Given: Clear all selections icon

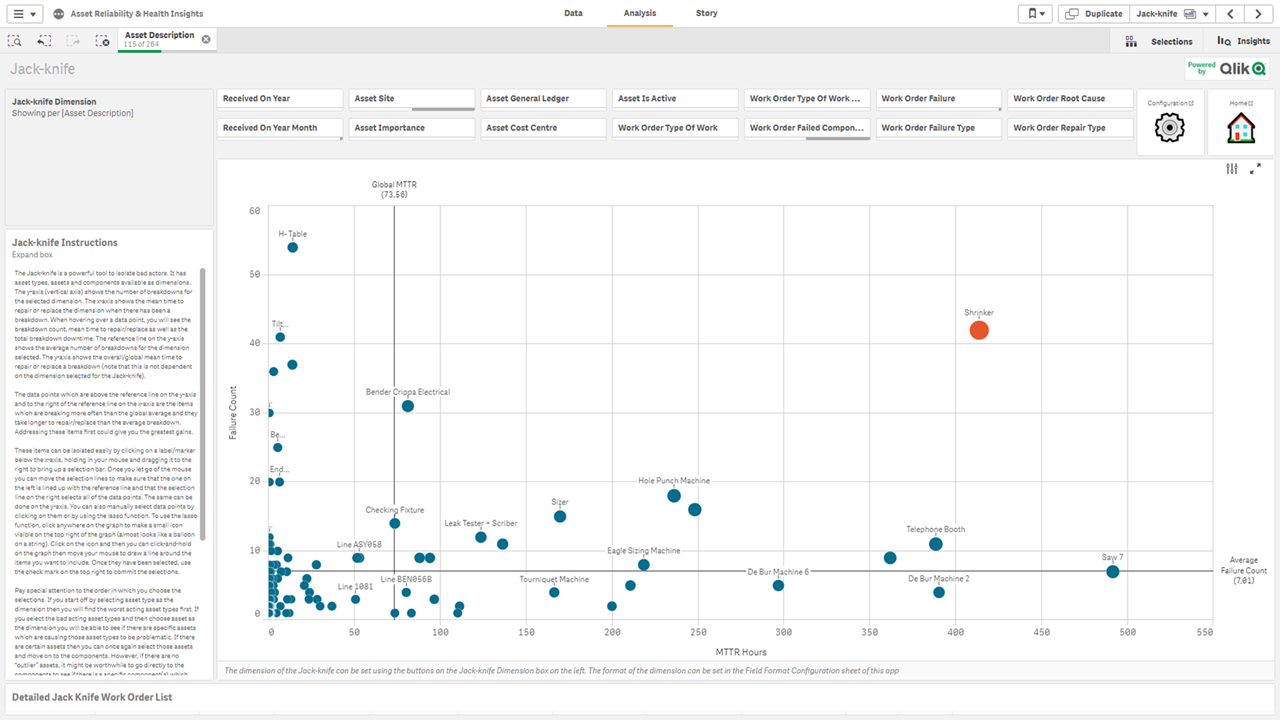Looking at the screenshot, I should pos(102,41).
